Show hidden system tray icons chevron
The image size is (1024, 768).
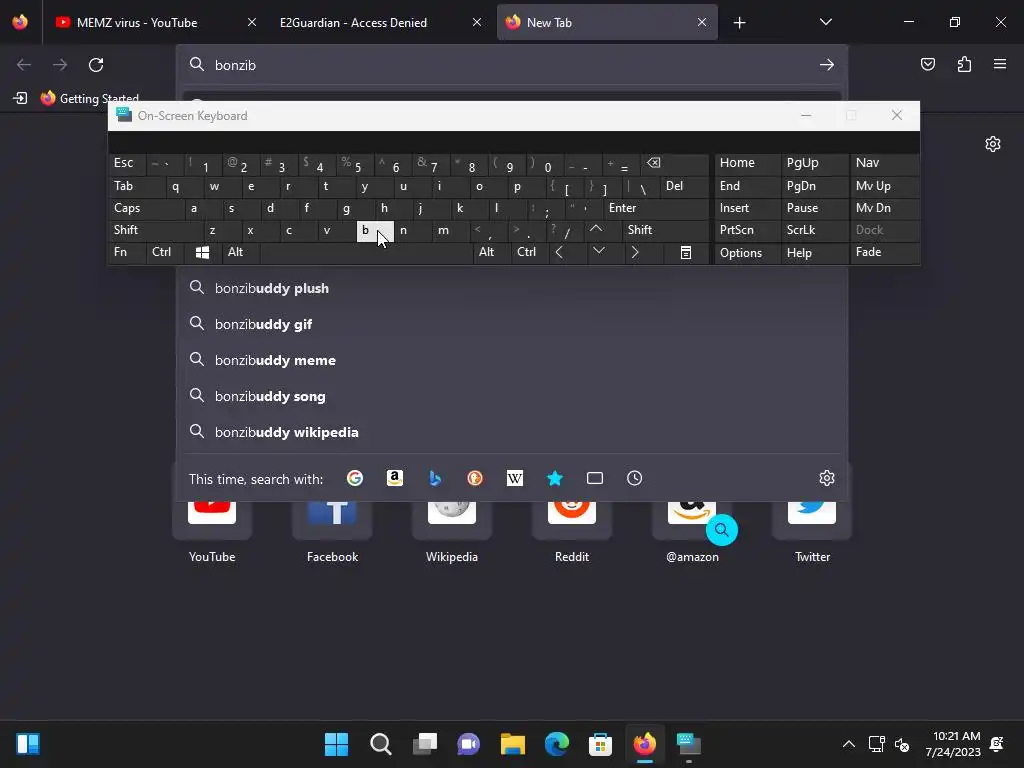pyautogui.click(x=848, y=744)
